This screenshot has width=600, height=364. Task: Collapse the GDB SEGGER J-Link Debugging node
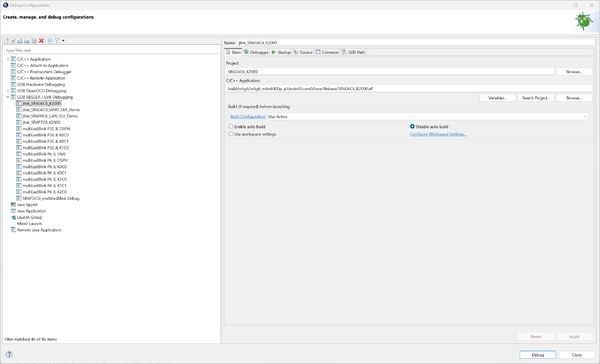8,97
